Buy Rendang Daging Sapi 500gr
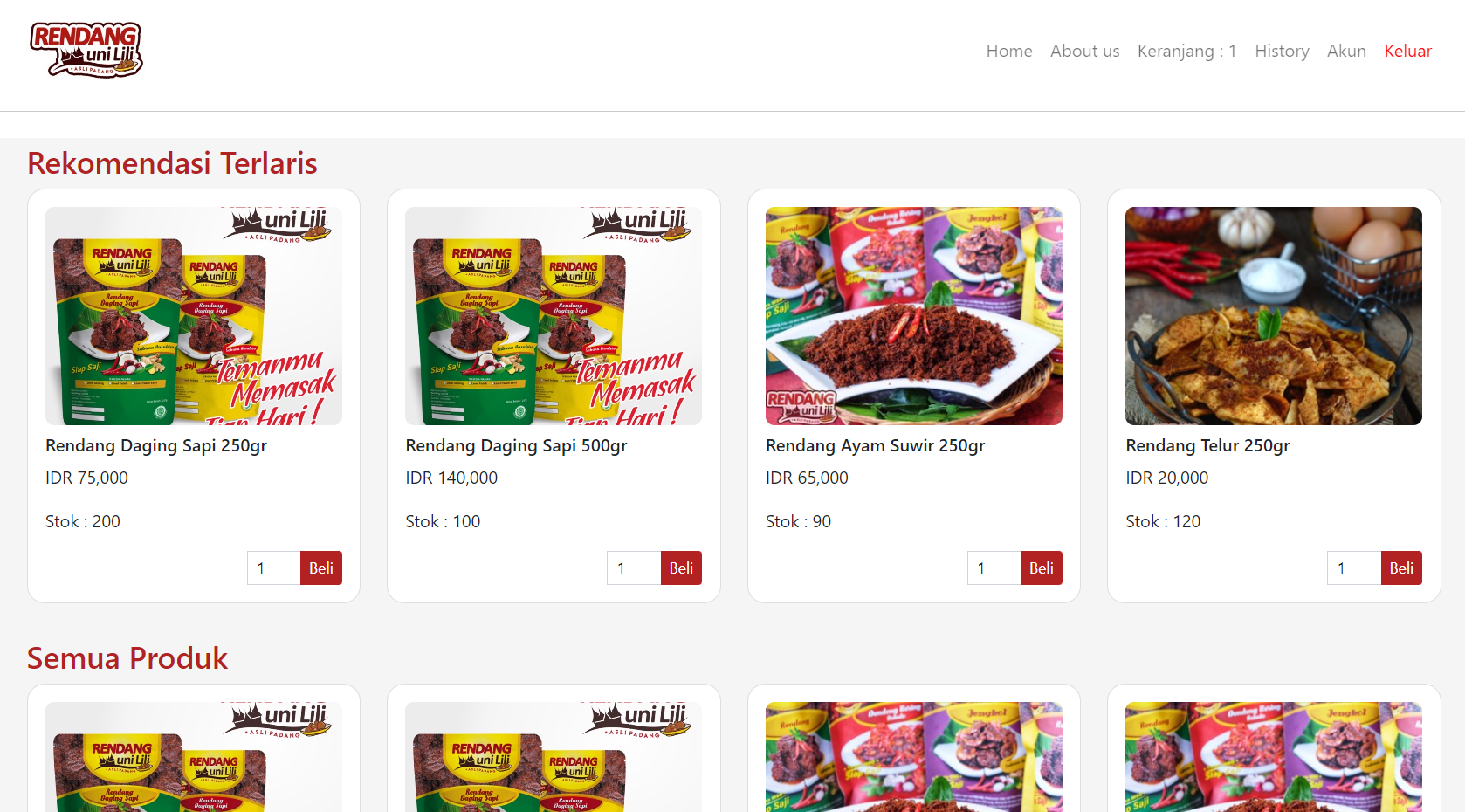The image size is (1465, 812). (681, 568)
